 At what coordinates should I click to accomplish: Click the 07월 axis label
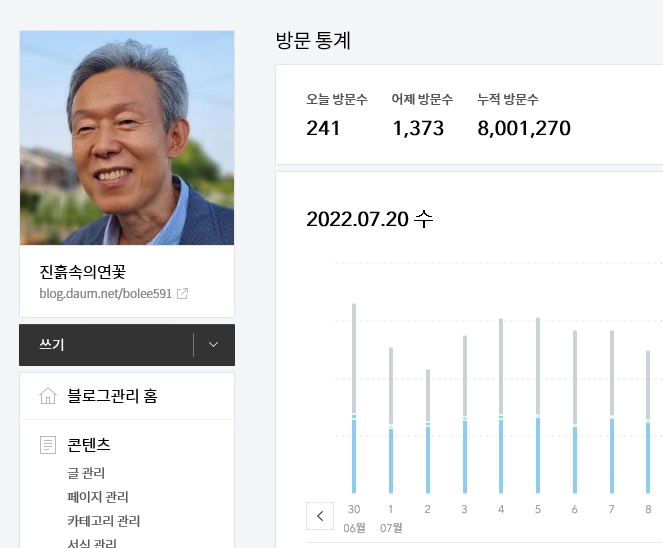tap(391, 528)
